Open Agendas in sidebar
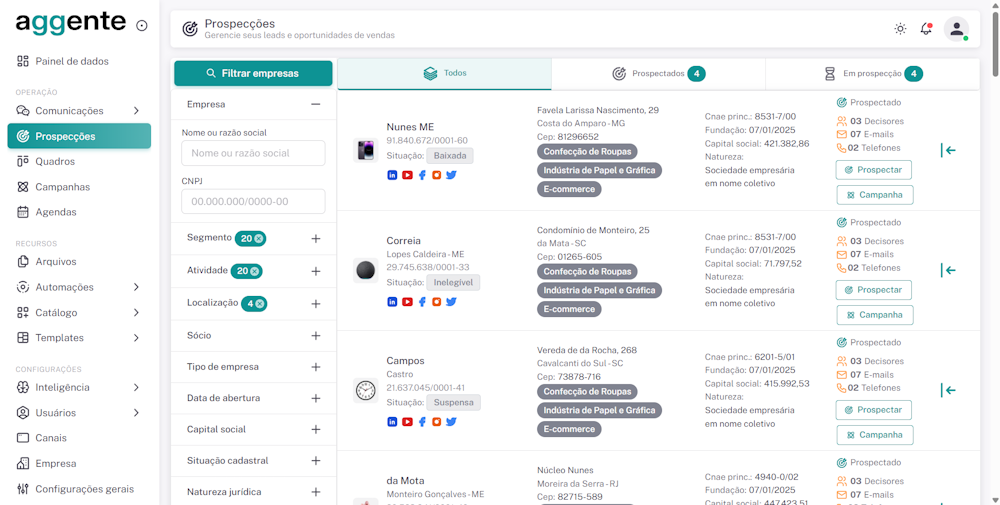Screen dimensions: 1000x505 79,212
